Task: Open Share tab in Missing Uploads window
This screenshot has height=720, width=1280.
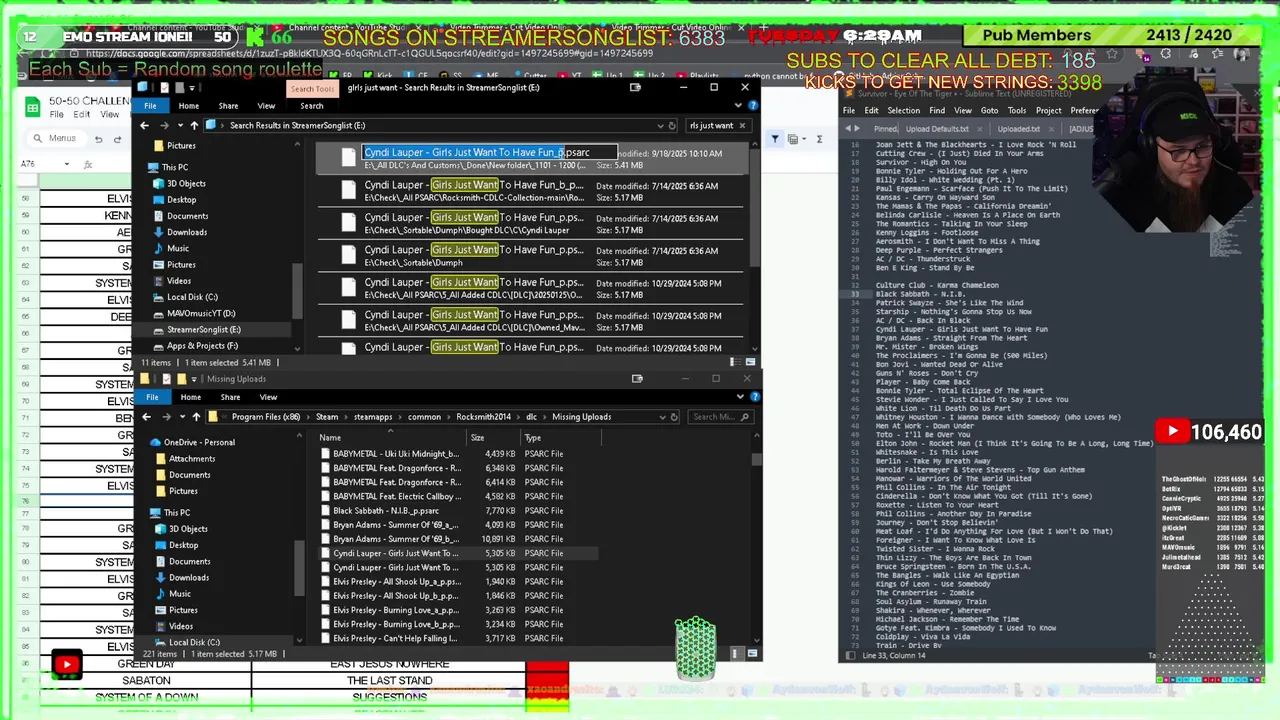Action: point(230,397)
